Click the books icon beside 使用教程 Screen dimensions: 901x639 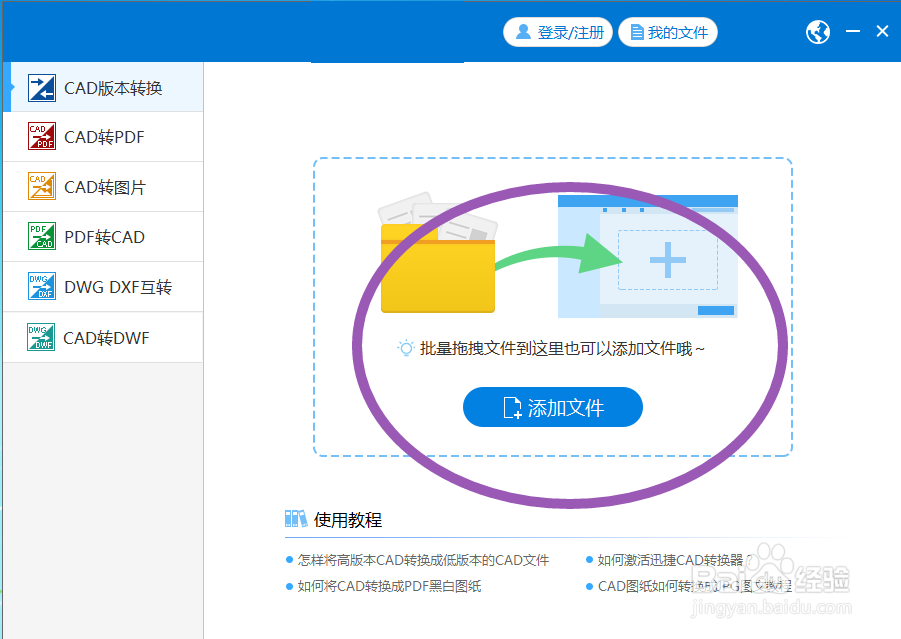pyautogui.click(x=295, y=519)
